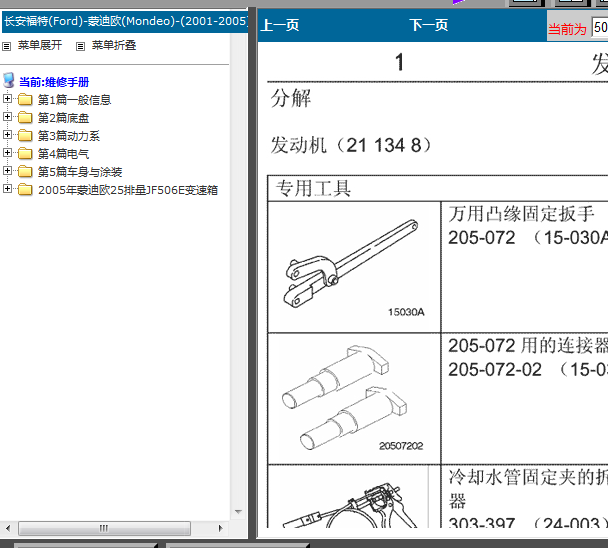Viewport: 608px width, 548px height.
Task: Click the computer icon beside 当前:维修手册
Action: 9,80
